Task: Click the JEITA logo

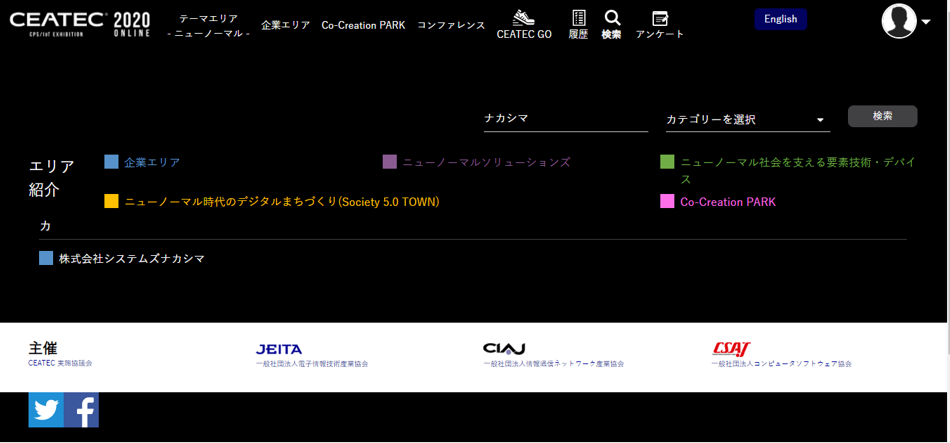Action: coord(279,349)
